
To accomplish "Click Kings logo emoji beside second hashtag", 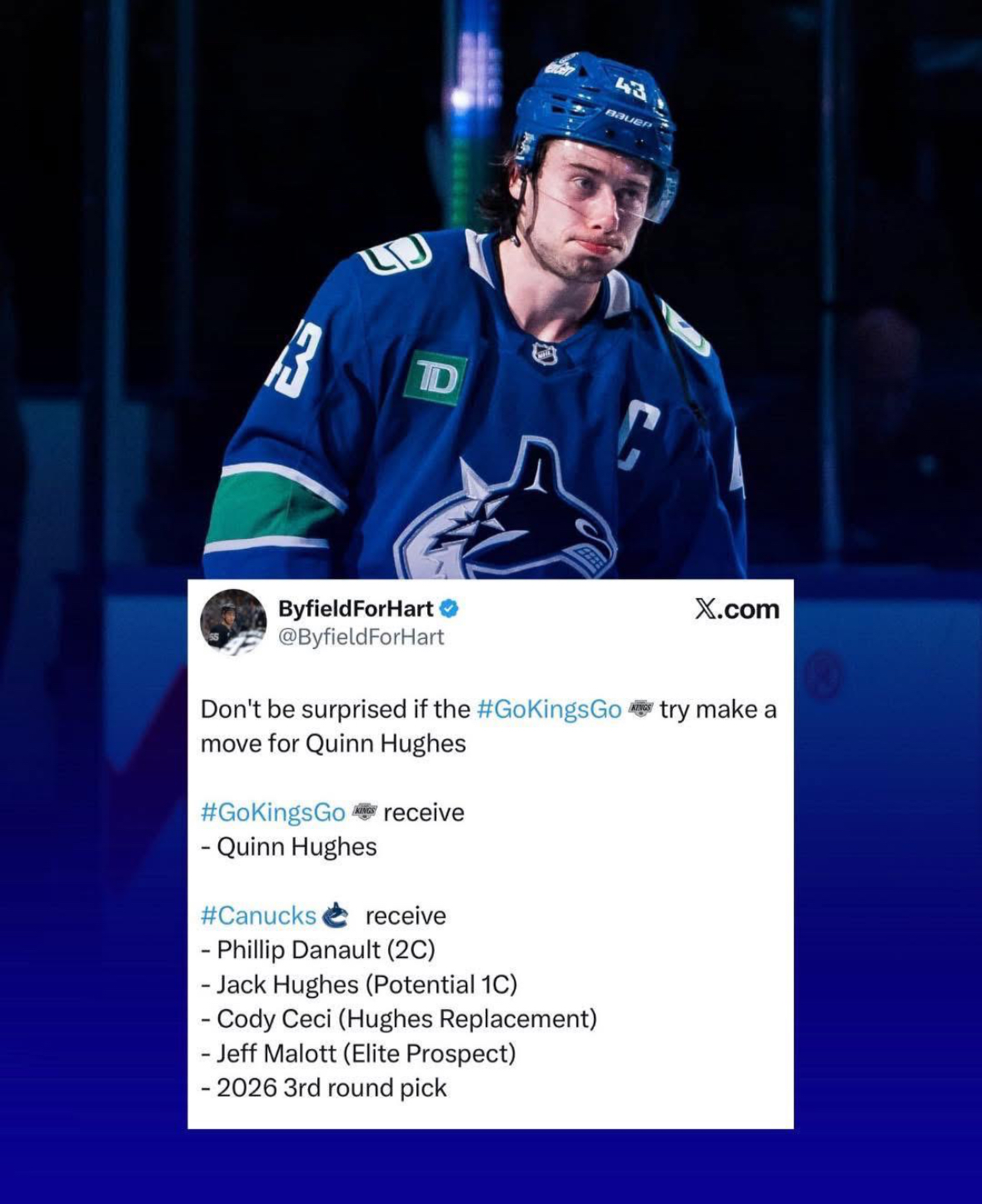I will (x=365, y=812).
